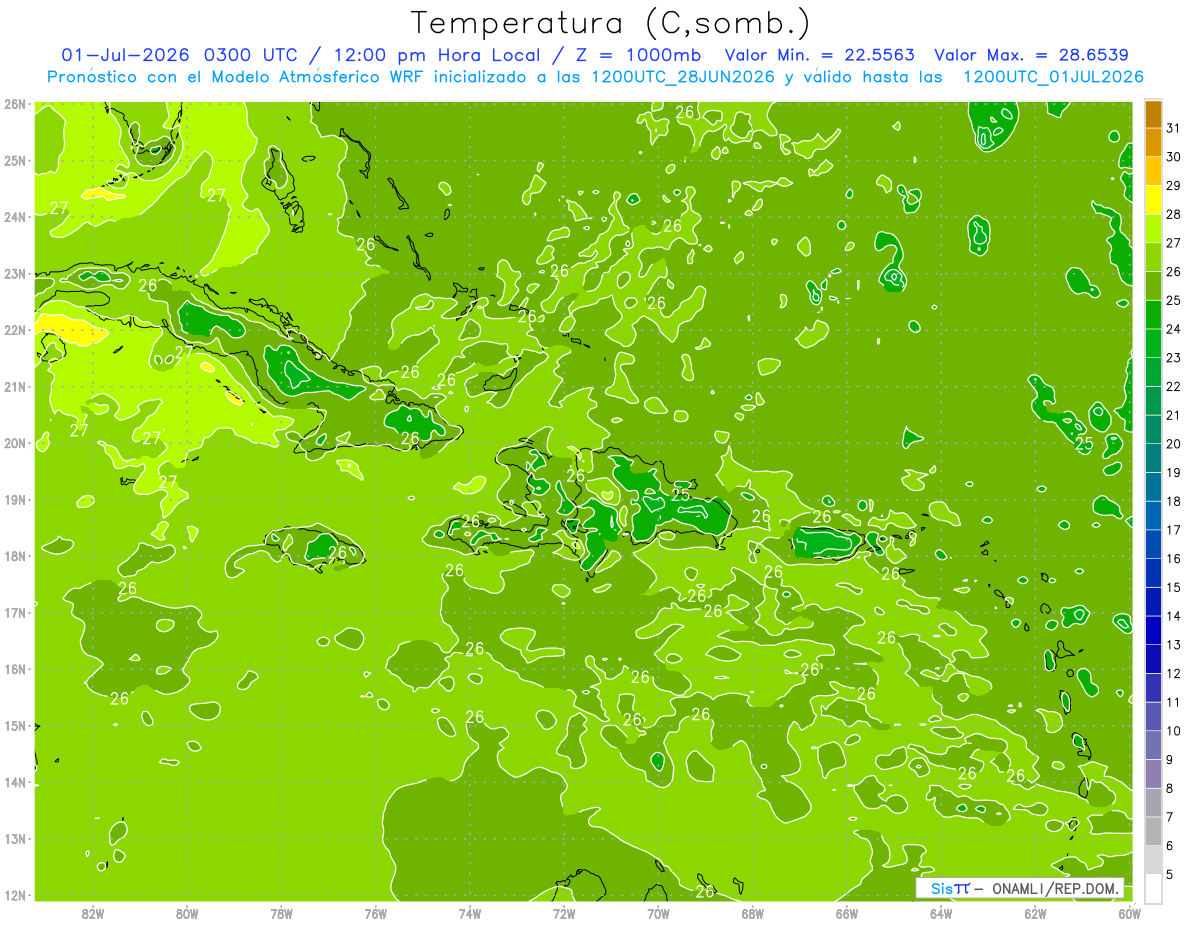1200x927 pixels.
Task: Click the 24N latitude label
Action: pos(15,217)
